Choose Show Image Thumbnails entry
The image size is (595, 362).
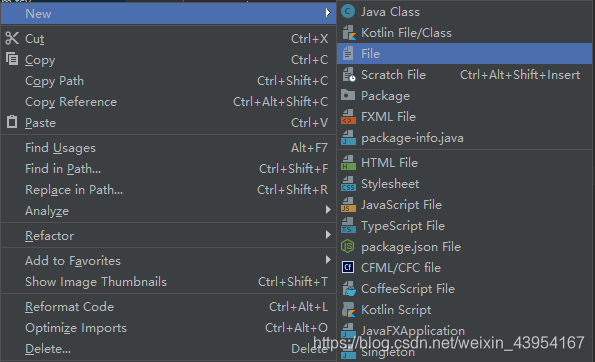tap(168, 282)
